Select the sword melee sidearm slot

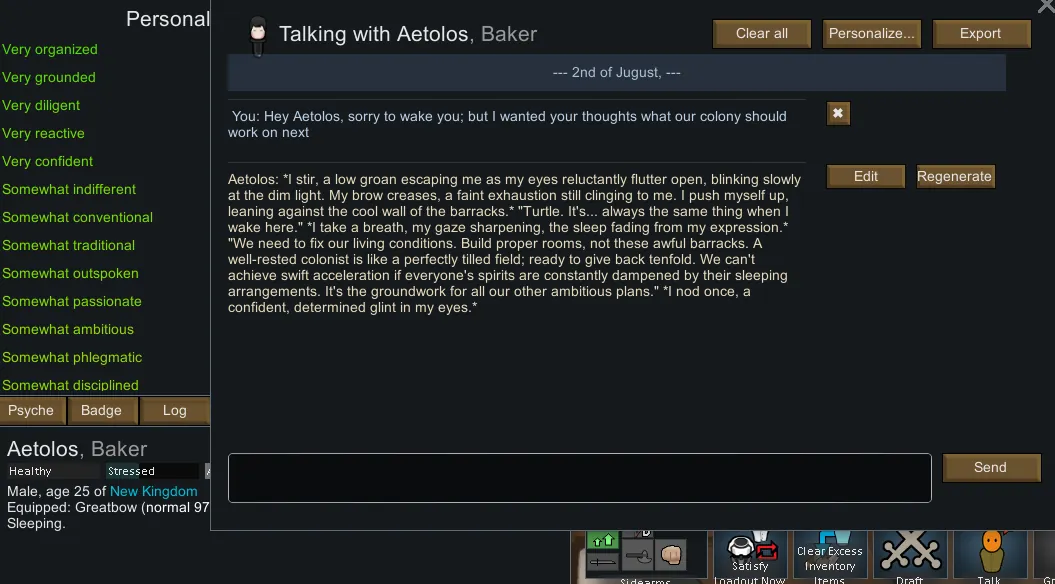pos(603,563)
